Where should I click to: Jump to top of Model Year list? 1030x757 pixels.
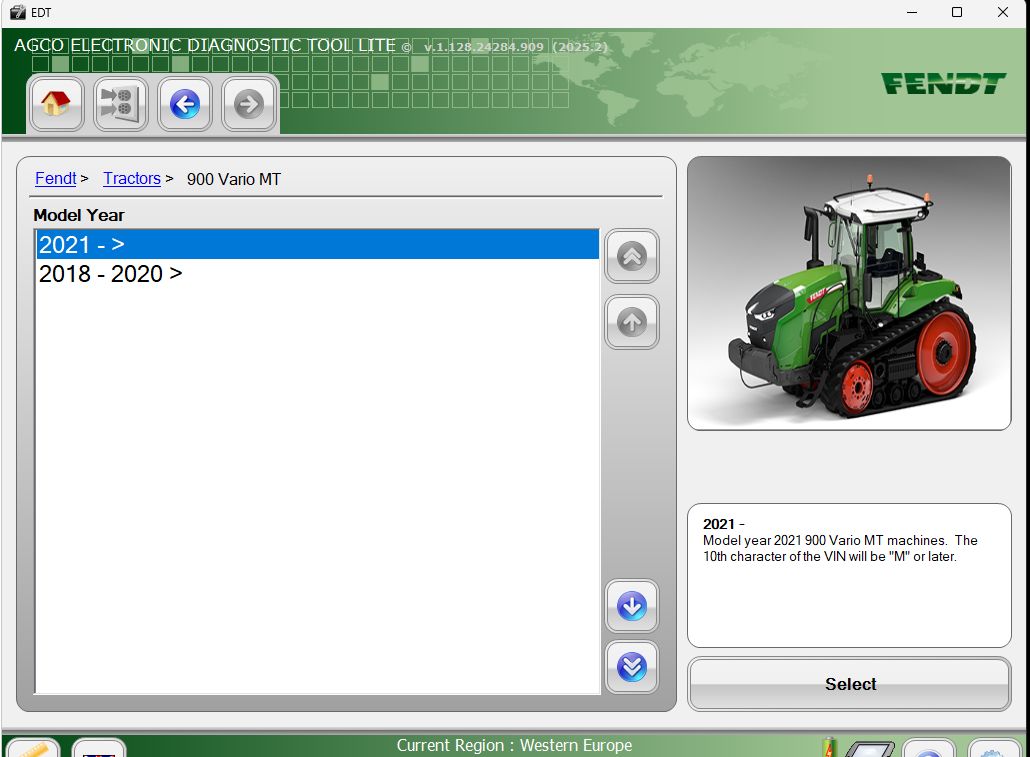[632, 256]
